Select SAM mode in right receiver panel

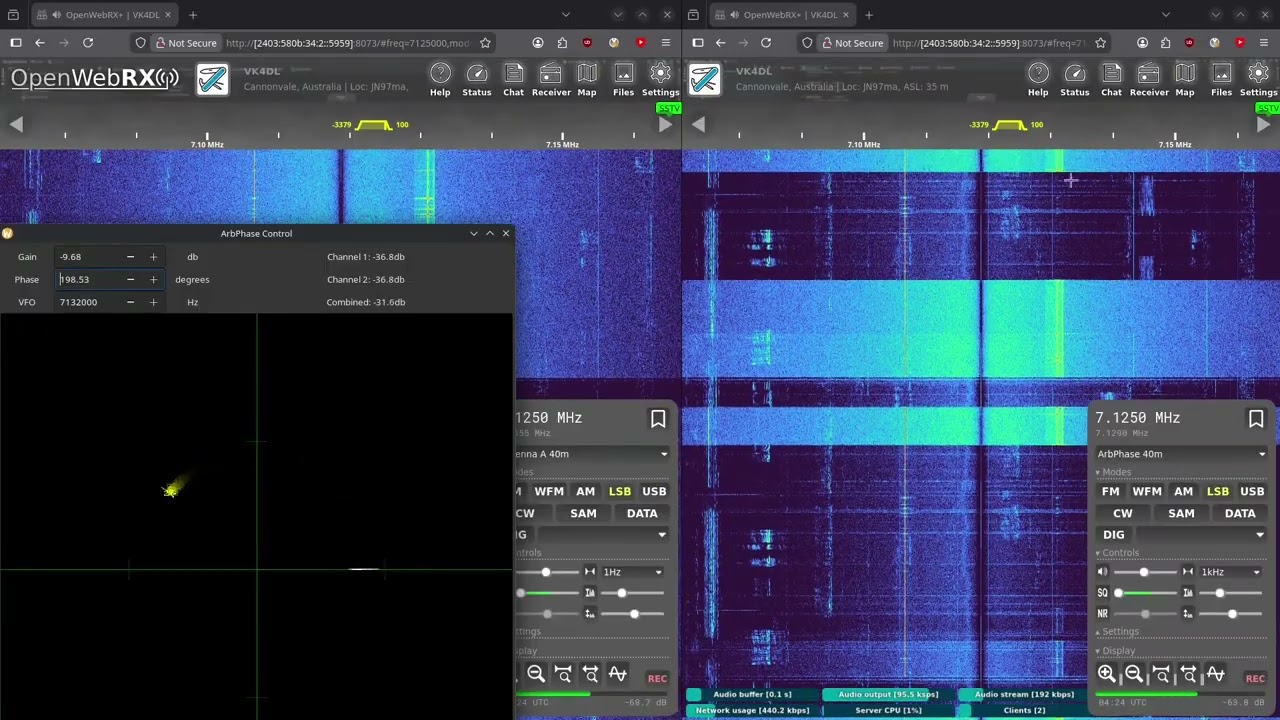(x=1181, y=513)
